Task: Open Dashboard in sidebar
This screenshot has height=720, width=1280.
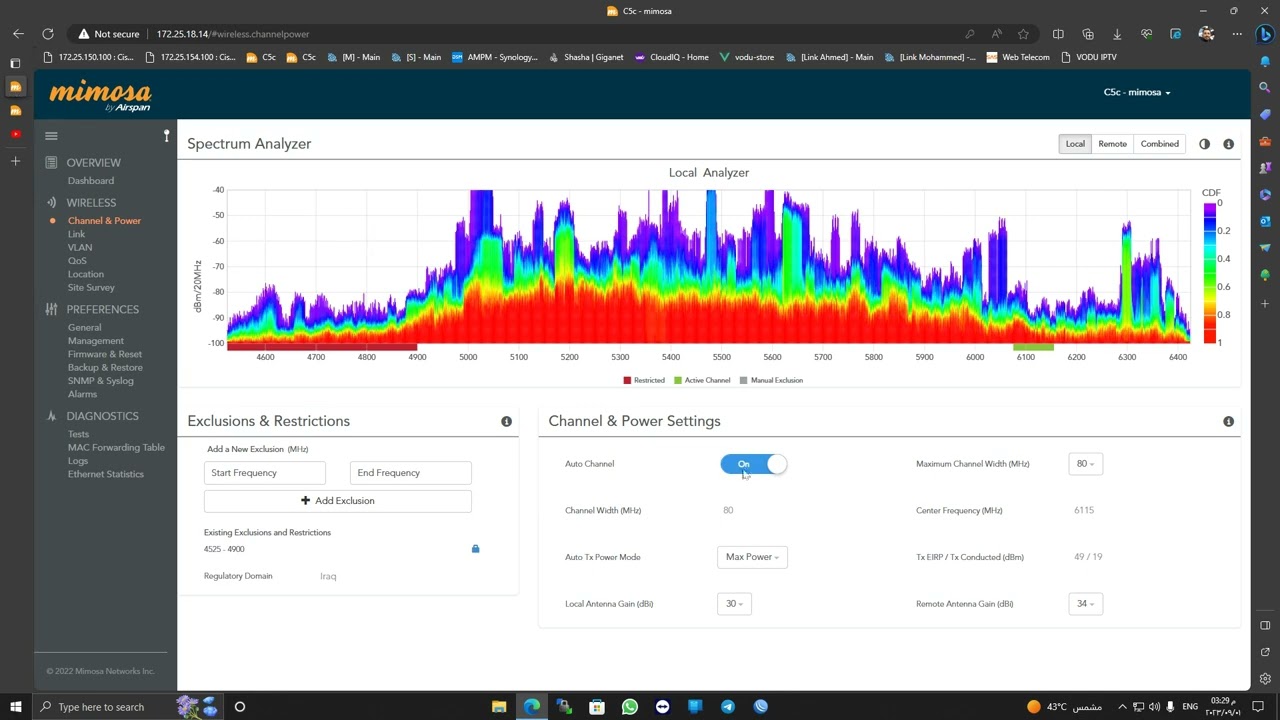Action: coord(91,181)
